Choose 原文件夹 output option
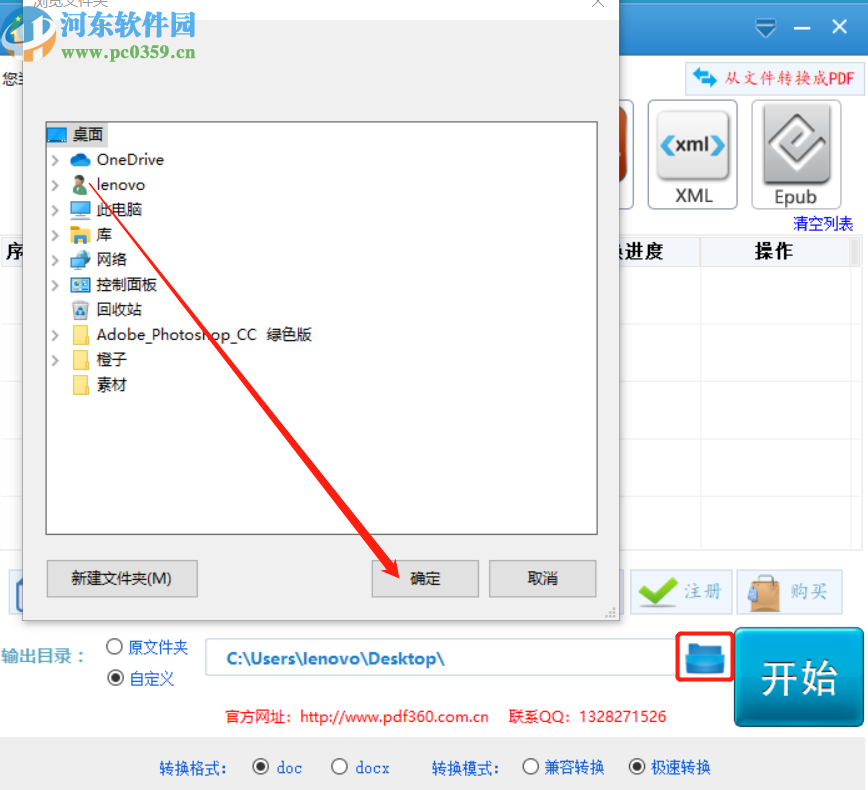Image resolution: width=868 pixels, height=790 pixels. 114,647
